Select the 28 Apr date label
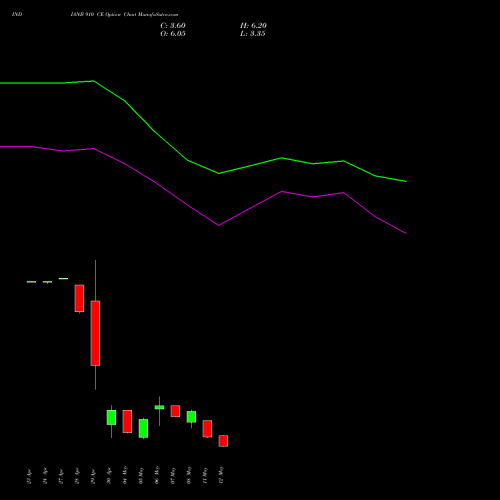Screen dimensions: 500x500 point(77,477)
